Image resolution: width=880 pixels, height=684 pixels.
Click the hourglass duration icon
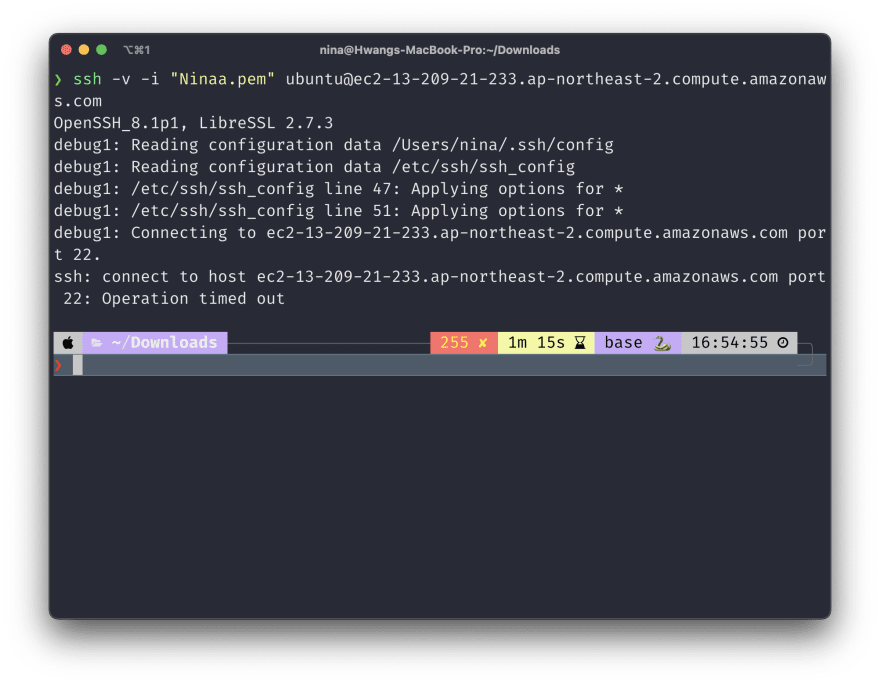pyautogui.click(x=580, y=343)
